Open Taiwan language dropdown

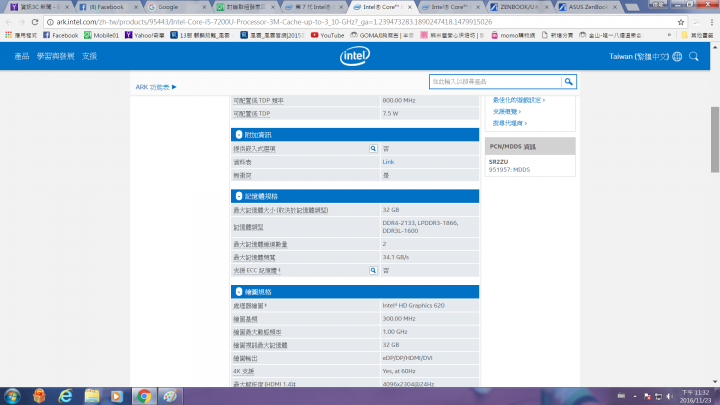pos(639,56)
